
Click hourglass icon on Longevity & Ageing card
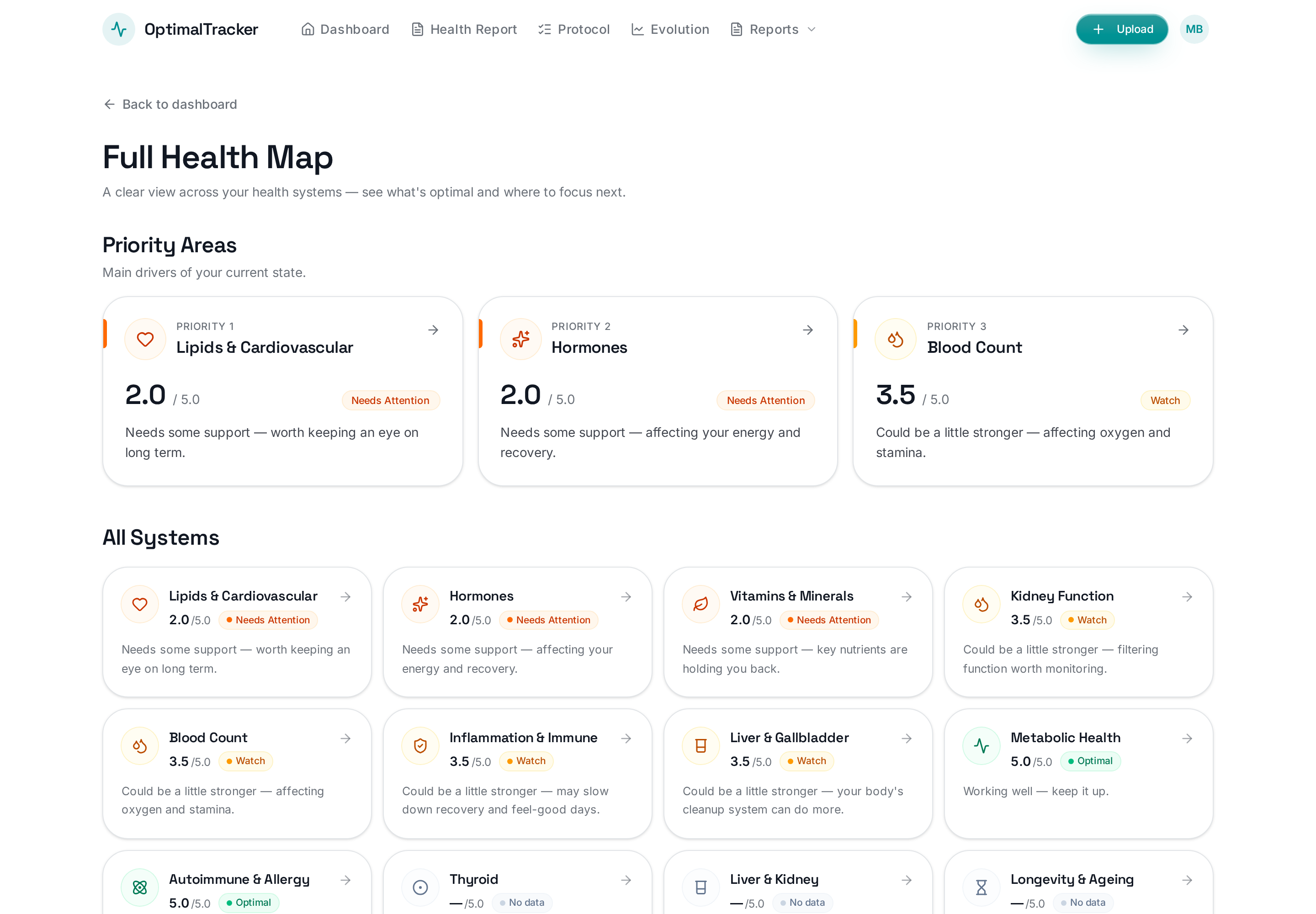pyautogui.click(x=981, y=887)
